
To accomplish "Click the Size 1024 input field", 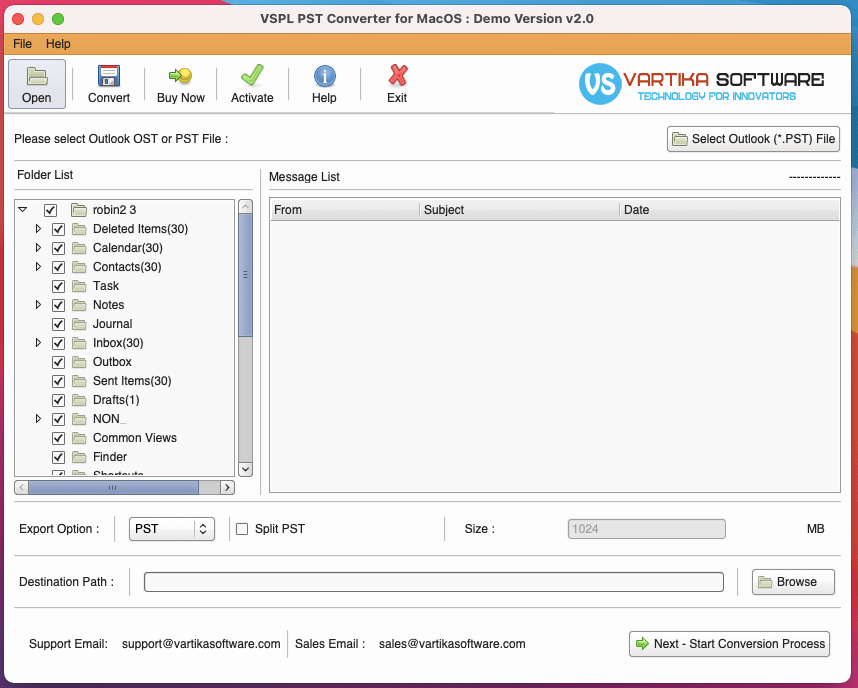I will [x=647, y=529].
